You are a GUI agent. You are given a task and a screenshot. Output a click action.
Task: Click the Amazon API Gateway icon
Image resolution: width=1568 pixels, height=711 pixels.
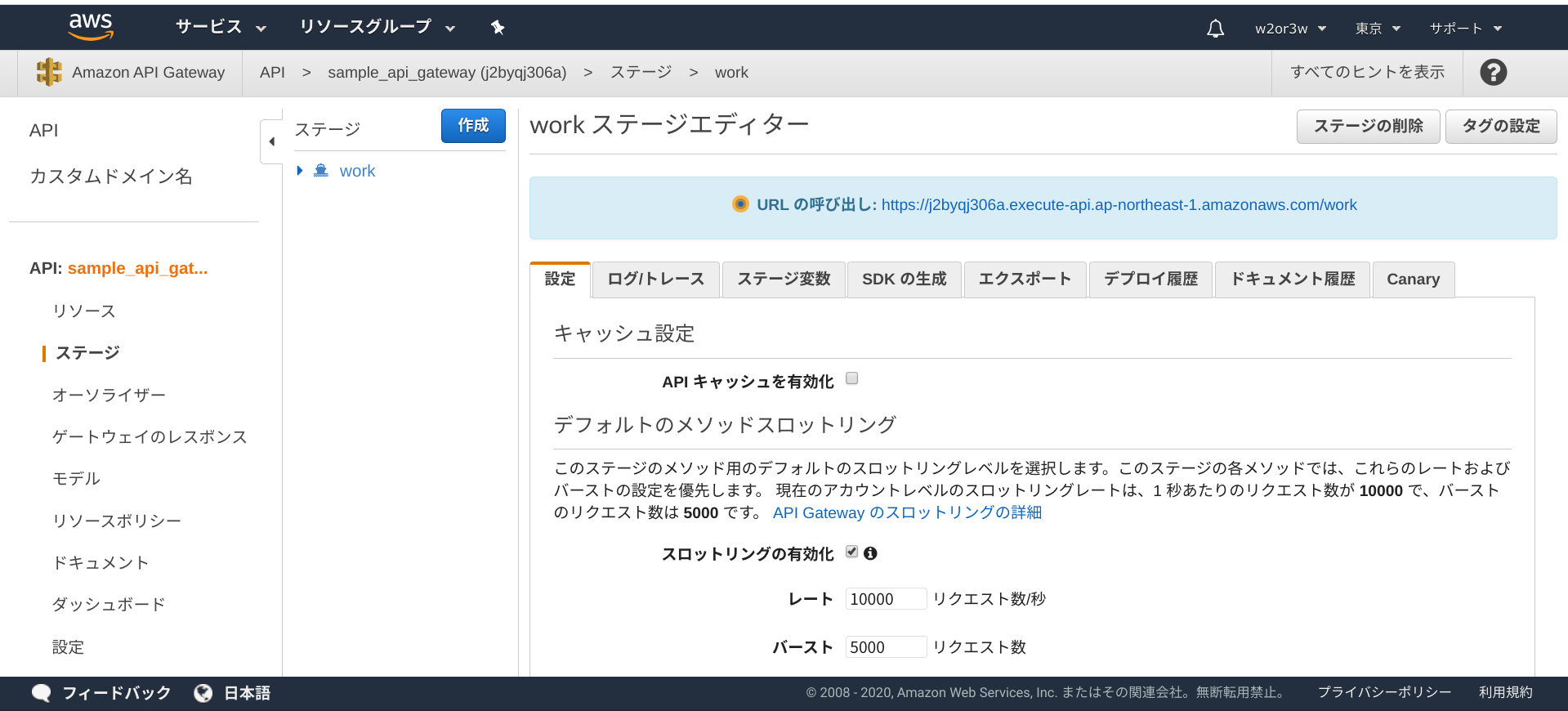click(49, 72)
